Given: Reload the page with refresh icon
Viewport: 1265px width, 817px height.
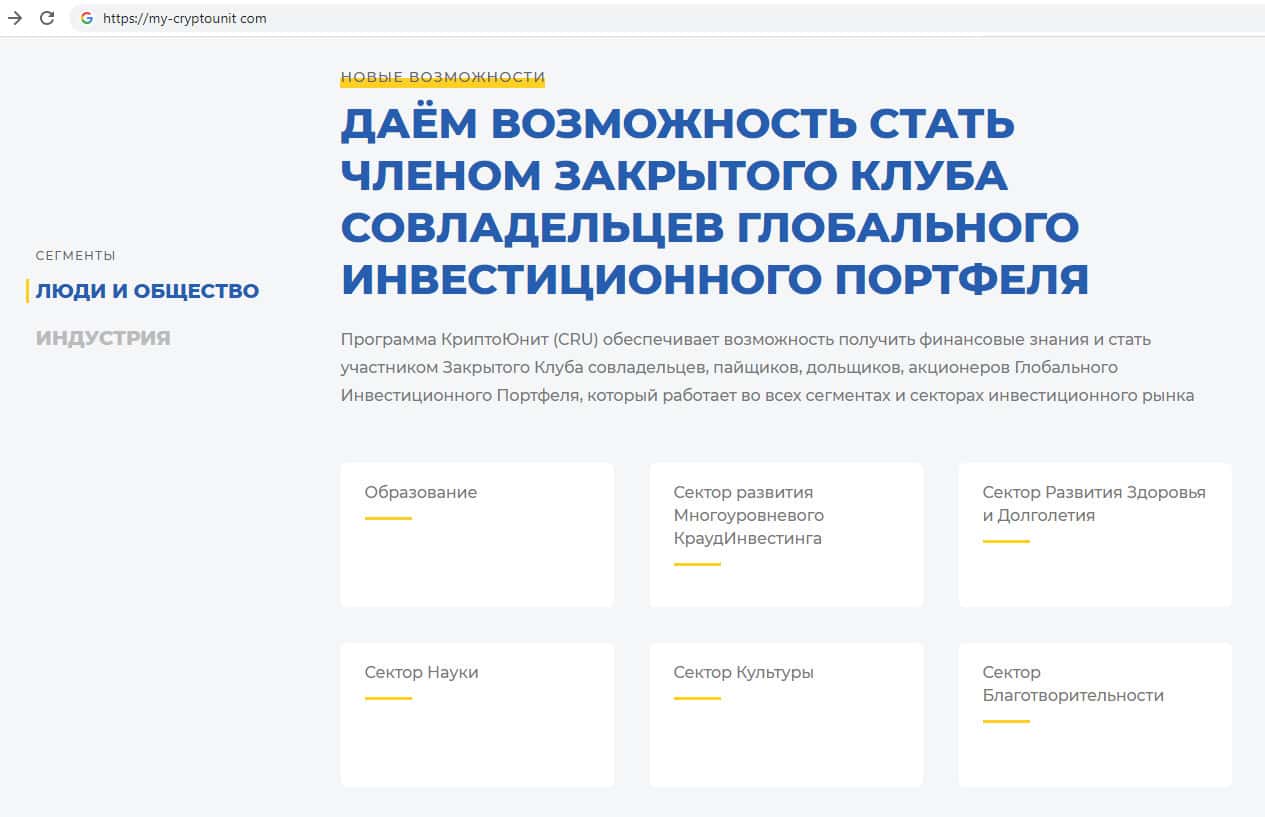Looking at the screenshot, I should (x=46, y=18).
